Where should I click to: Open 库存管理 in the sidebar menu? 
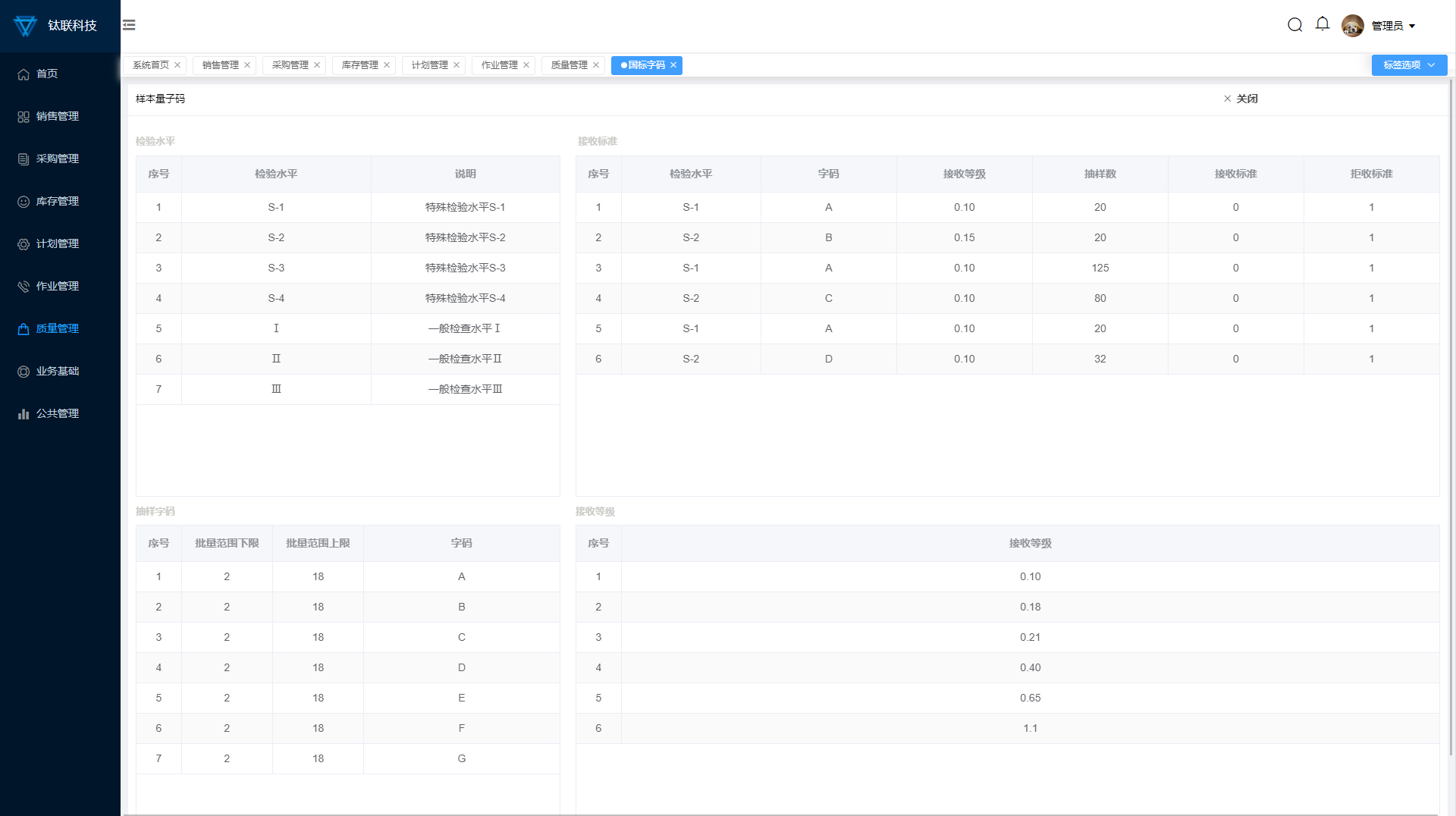60,201
